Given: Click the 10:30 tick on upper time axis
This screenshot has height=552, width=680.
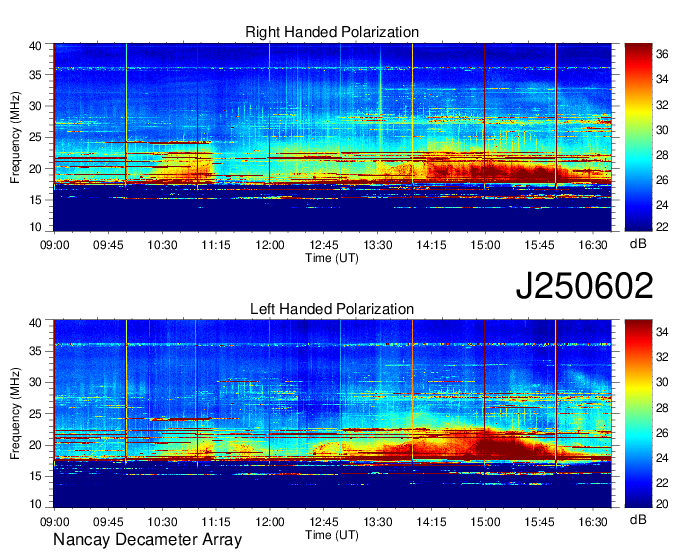Looking at the screenshot, I should point(162,245).
